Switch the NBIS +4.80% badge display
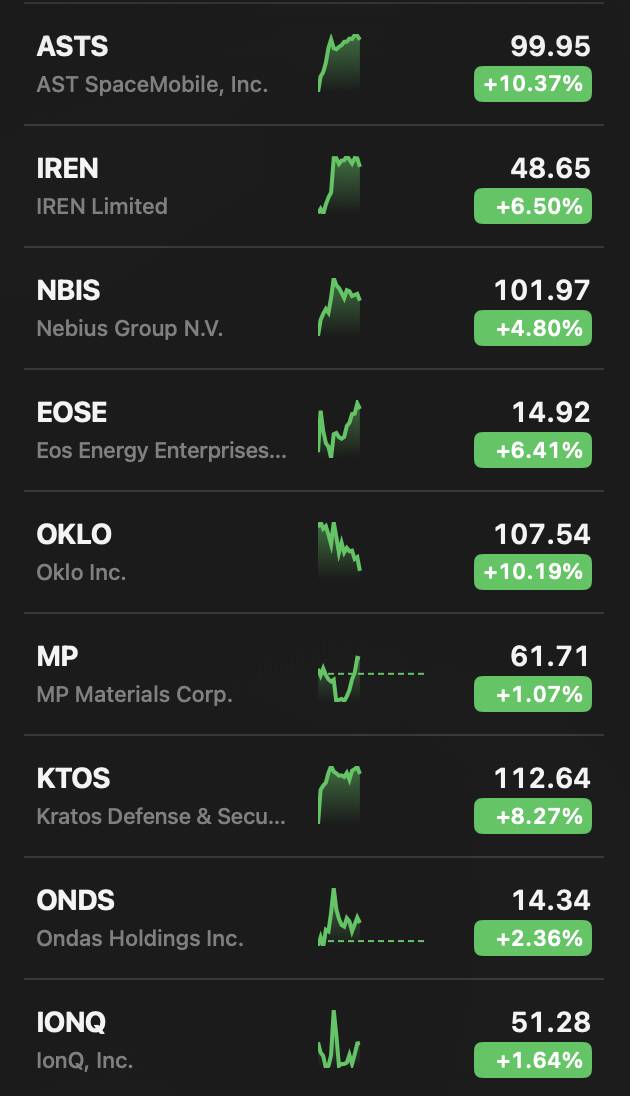 532,328
